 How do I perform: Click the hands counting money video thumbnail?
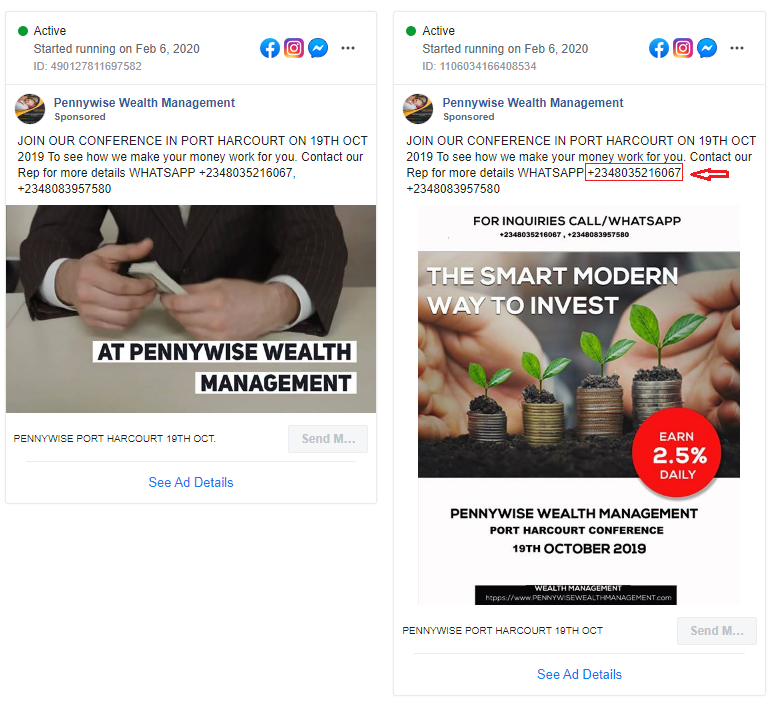click(191, 309)
